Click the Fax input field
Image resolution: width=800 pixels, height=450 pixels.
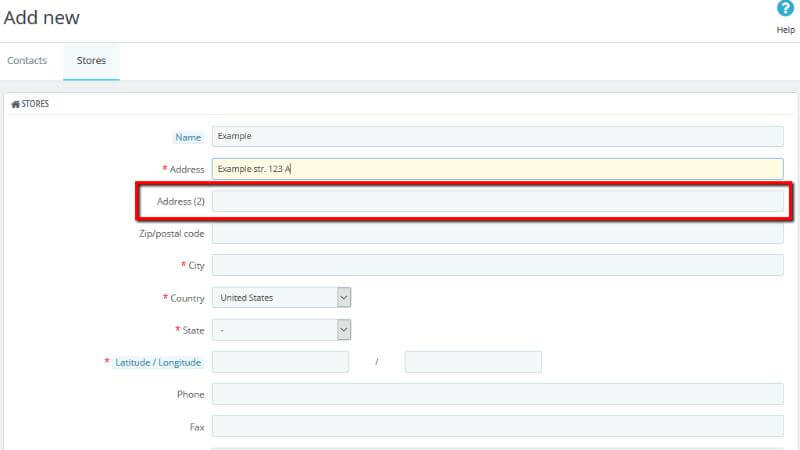pos(497,426)
